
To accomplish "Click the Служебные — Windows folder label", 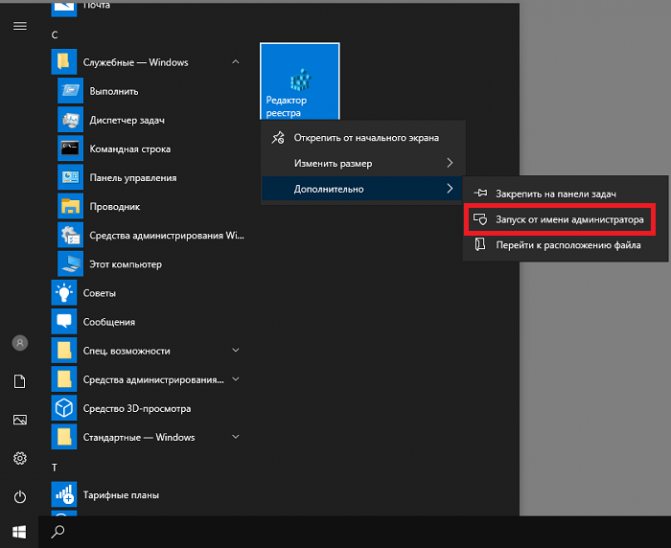I will 135,62.
